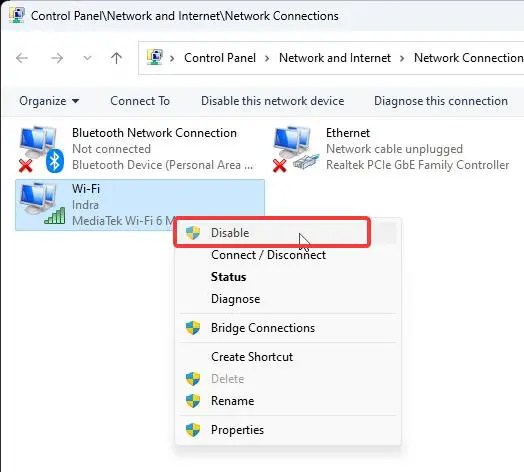Open Properties from the context menu
Viewport: 524px width, 472px height.
[237, 430]
